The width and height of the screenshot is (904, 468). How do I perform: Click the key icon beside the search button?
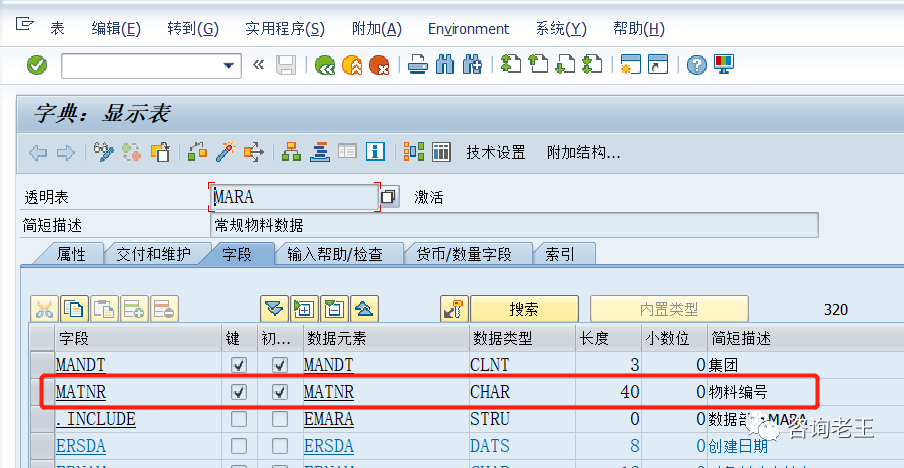pyautogui.click(x=454, y=309)
